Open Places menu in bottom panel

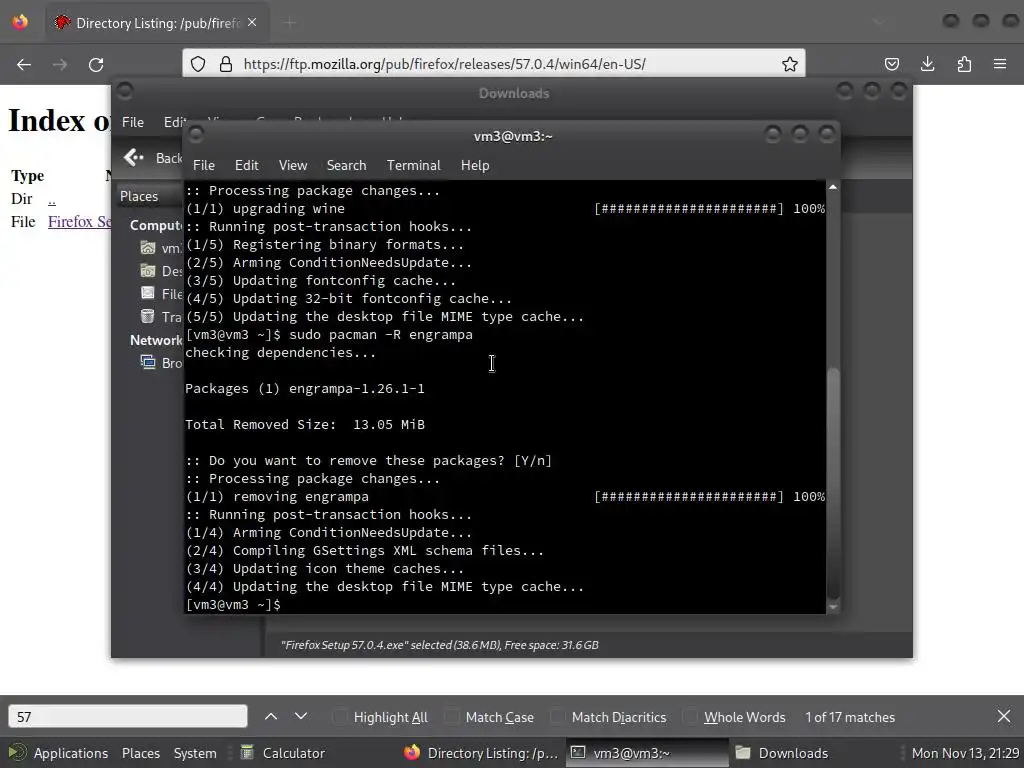pos(140,753)
